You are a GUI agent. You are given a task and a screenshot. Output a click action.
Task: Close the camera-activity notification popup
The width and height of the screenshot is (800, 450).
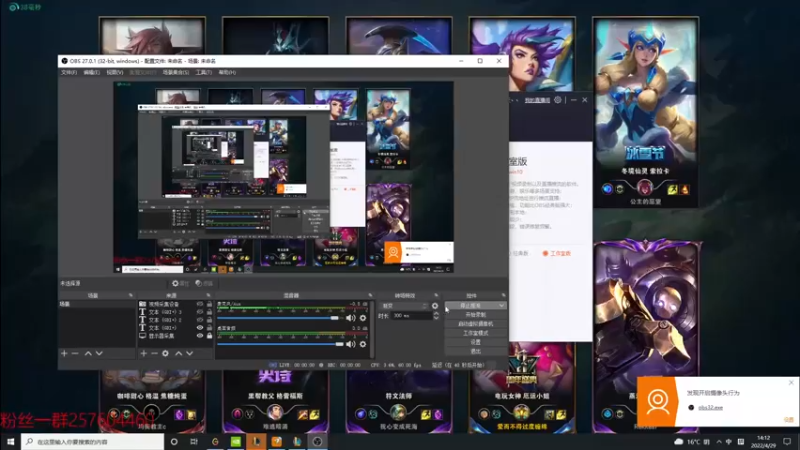[791, 383]
